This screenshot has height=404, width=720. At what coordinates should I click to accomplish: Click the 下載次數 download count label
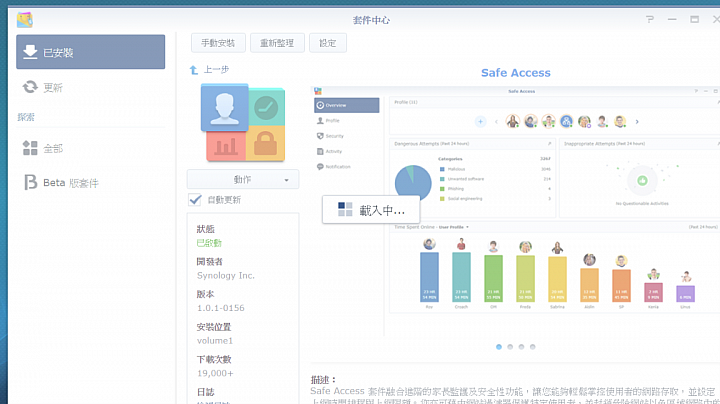[x=214, y=359]
